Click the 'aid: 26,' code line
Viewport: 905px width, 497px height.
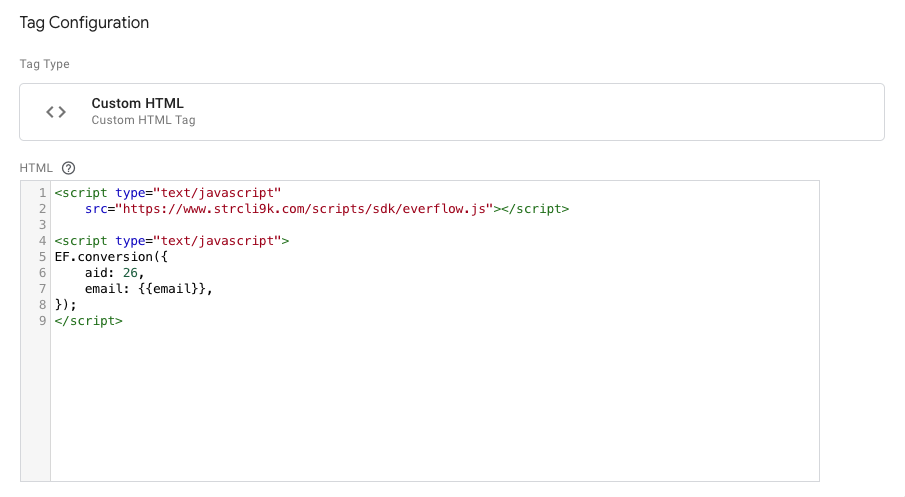click(x=114, y=272)
